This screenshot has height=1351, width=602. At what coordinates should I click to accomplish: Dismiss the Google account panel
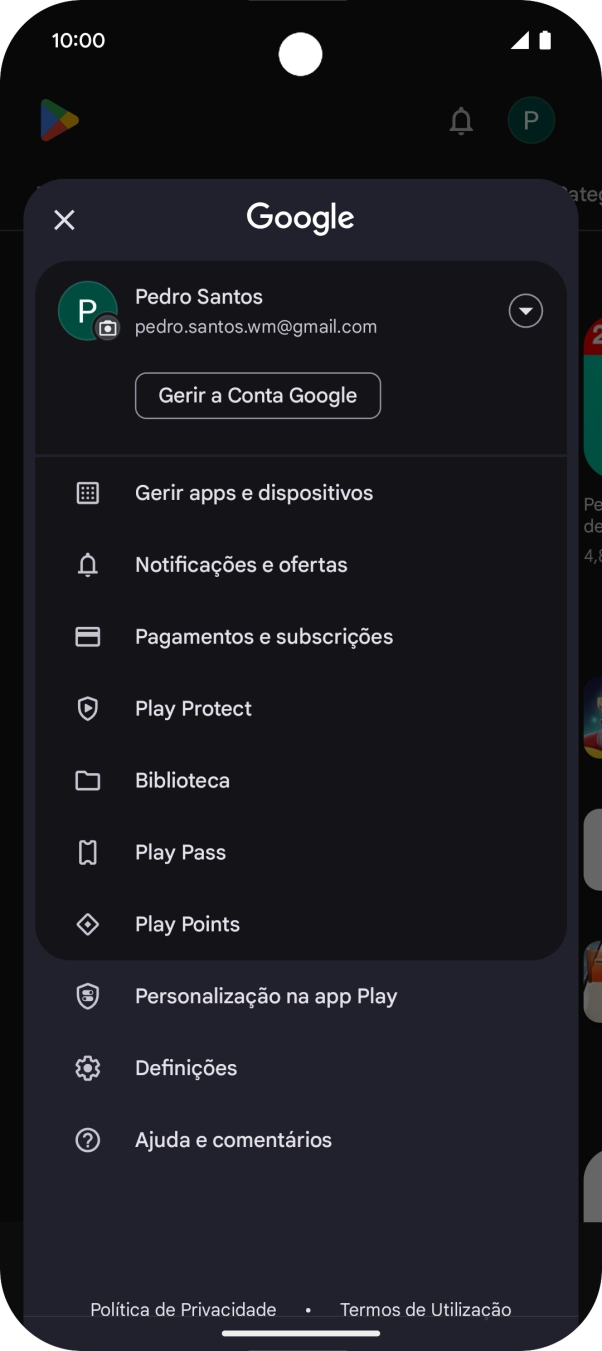coord(64,219)
